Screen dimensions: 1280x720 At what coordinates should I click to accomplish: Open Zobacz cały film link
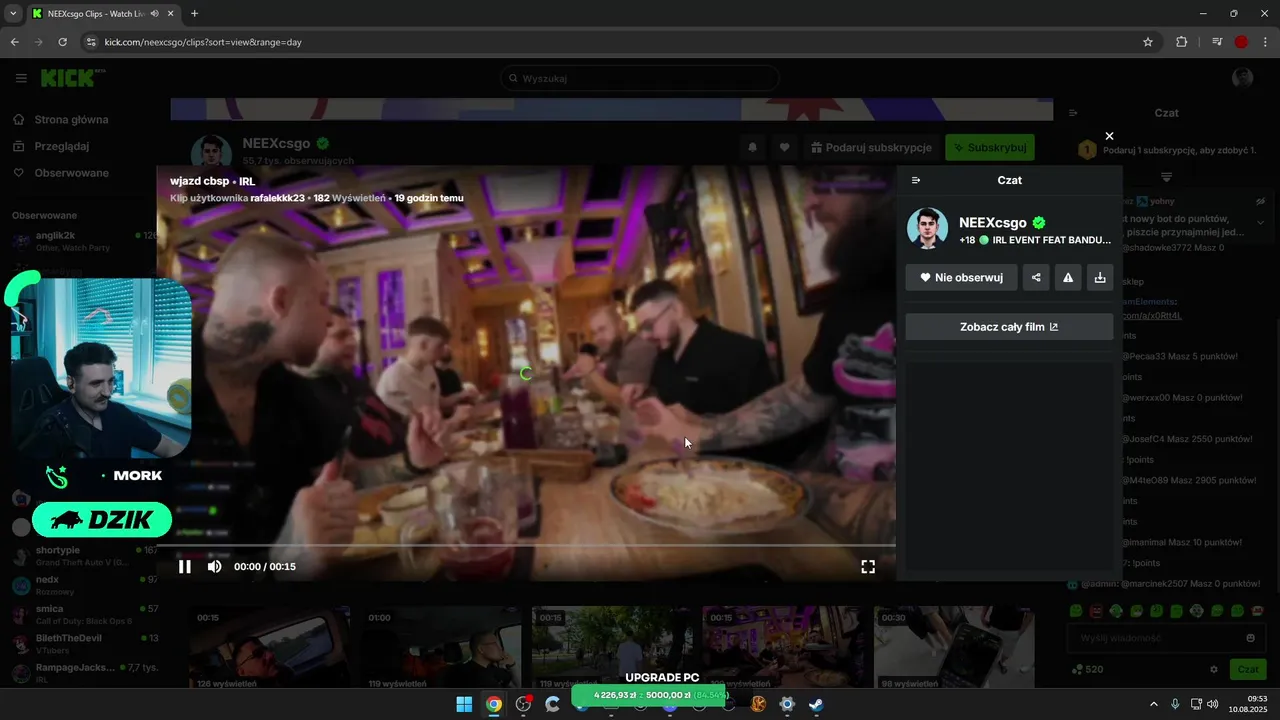pyautogui.click(x=1009, y=327)
